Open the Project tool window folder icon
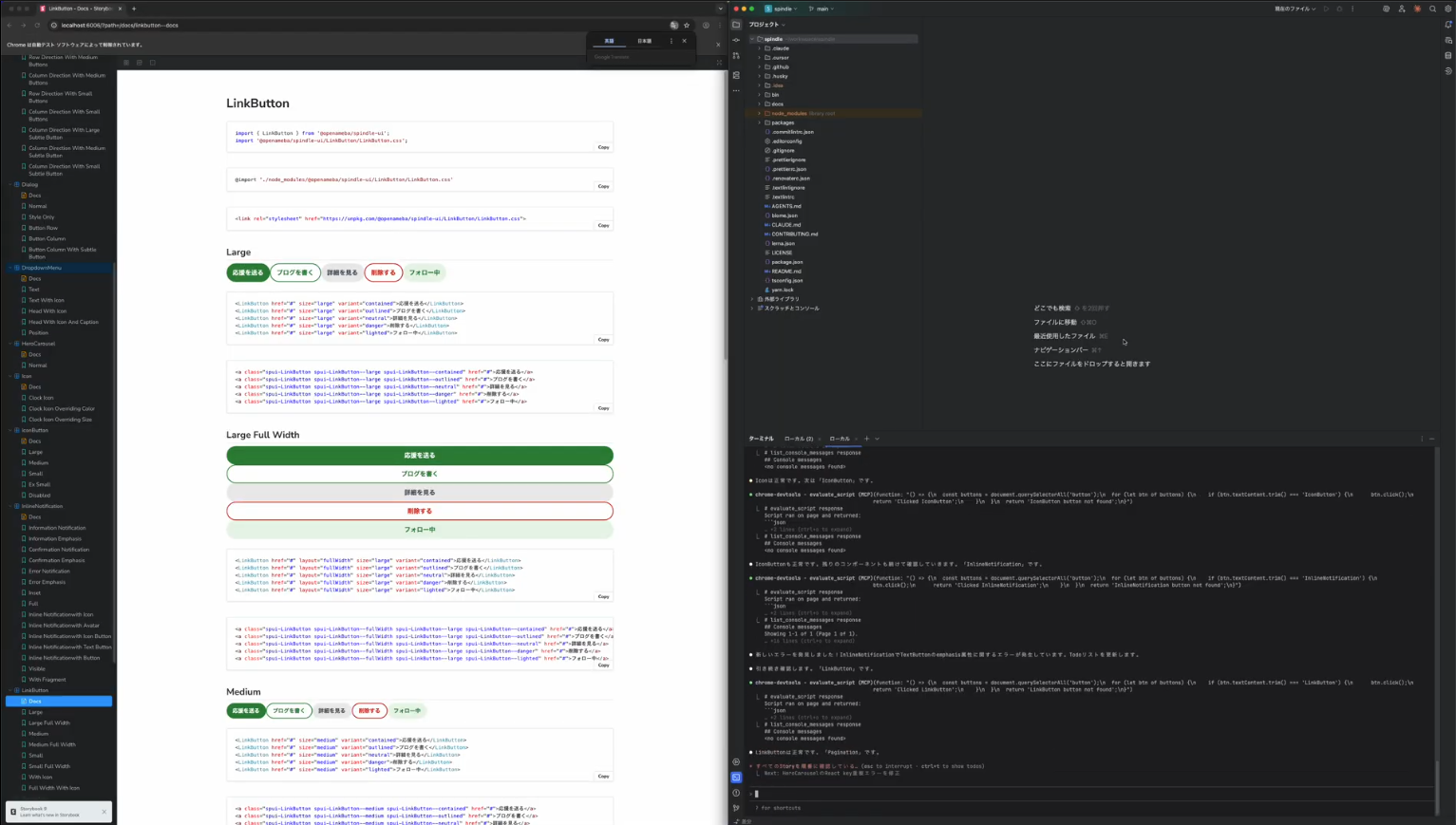 tap(736, 25)
